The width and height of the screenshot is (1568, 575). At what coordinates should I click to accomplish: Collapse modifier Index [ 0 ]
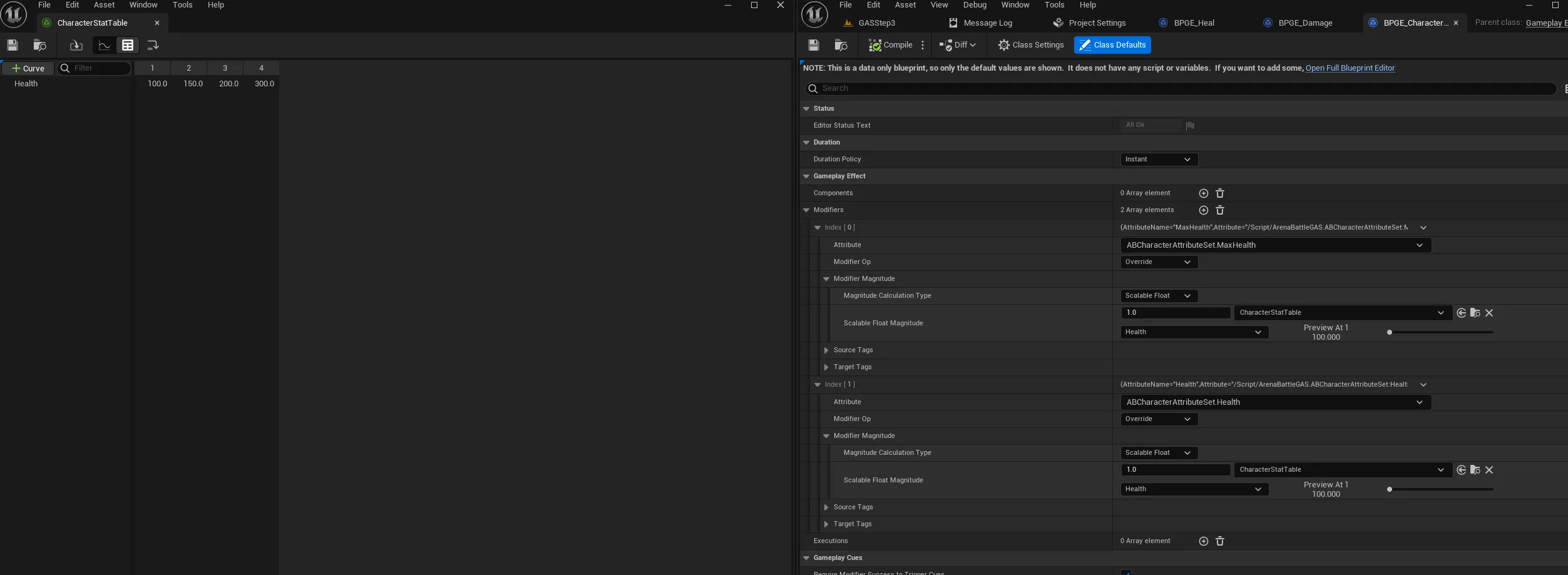pyautogui.click(x=817, y=228)
